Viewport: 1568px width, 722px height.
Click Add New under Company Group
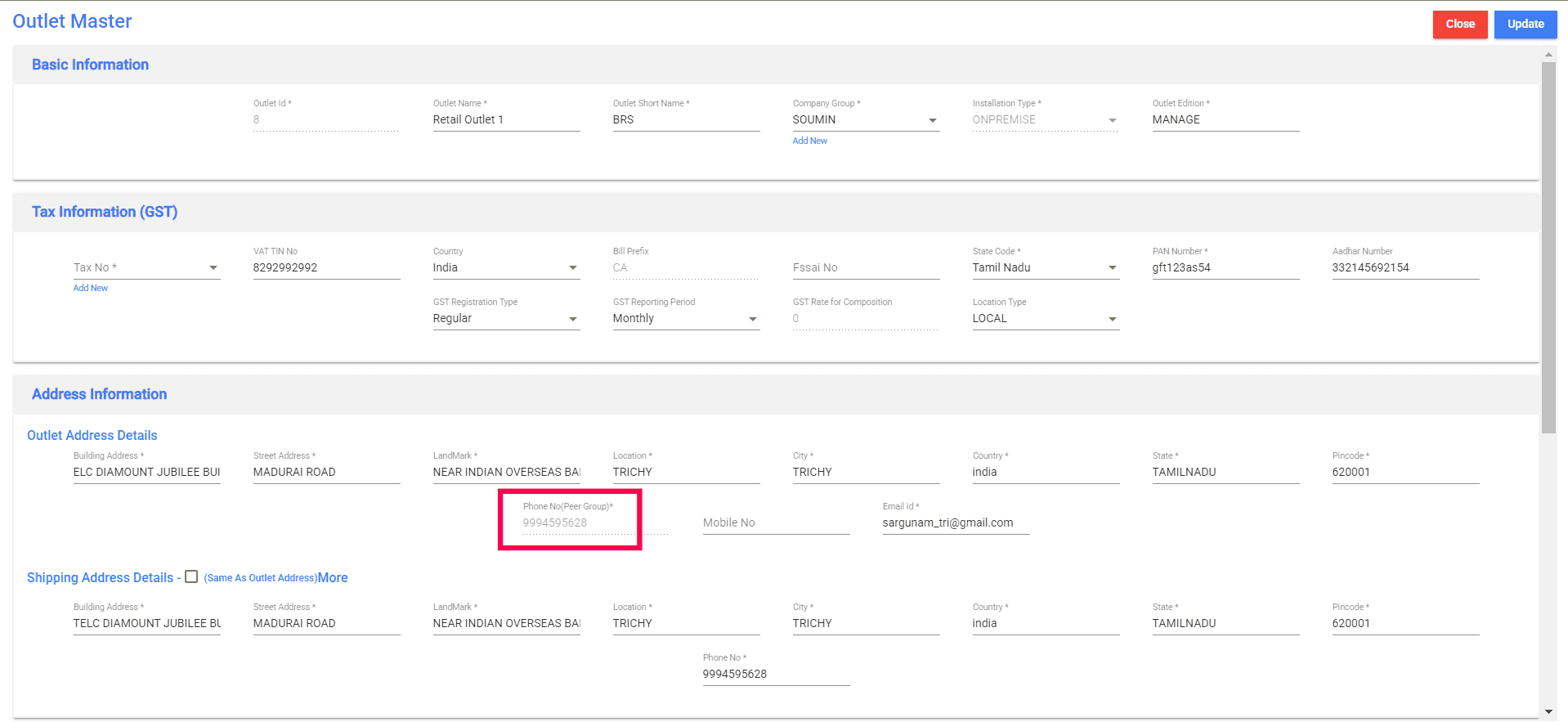pyautogui.click(x=809, y=141)
